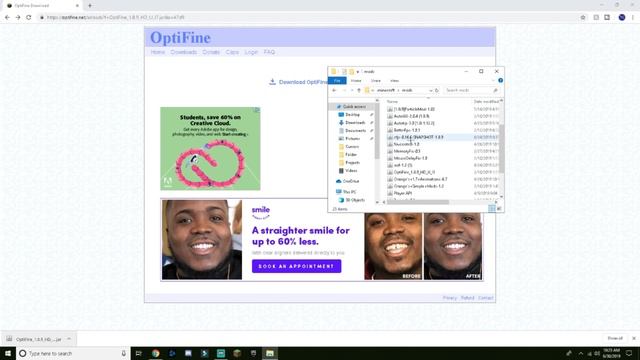Select Downloads in the navigation pane
The width and height of the screenshot is (640, 360).
pyautogui.click(x=354, y=122)
